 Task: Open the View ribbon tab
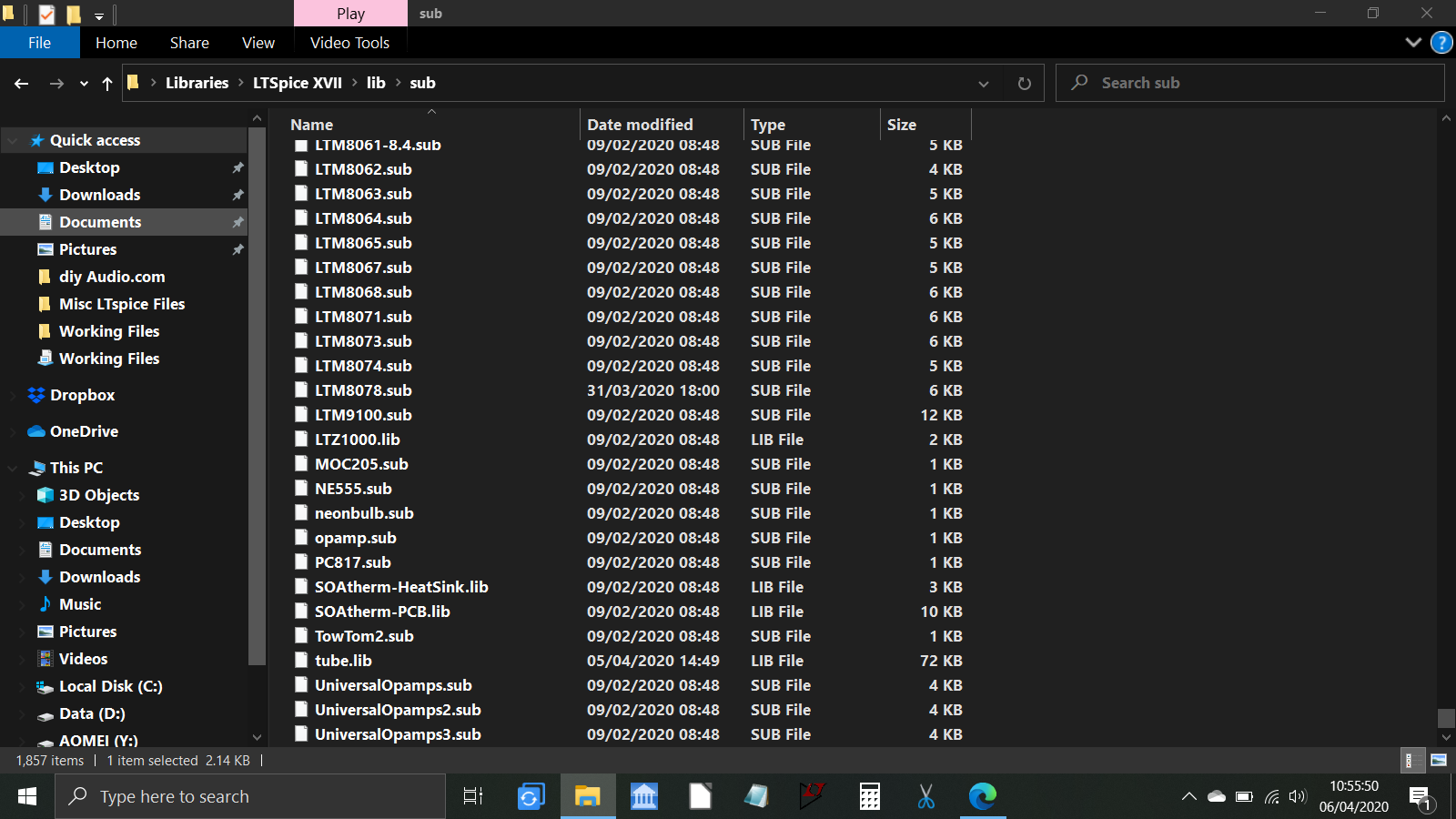(x=258, y=43)
